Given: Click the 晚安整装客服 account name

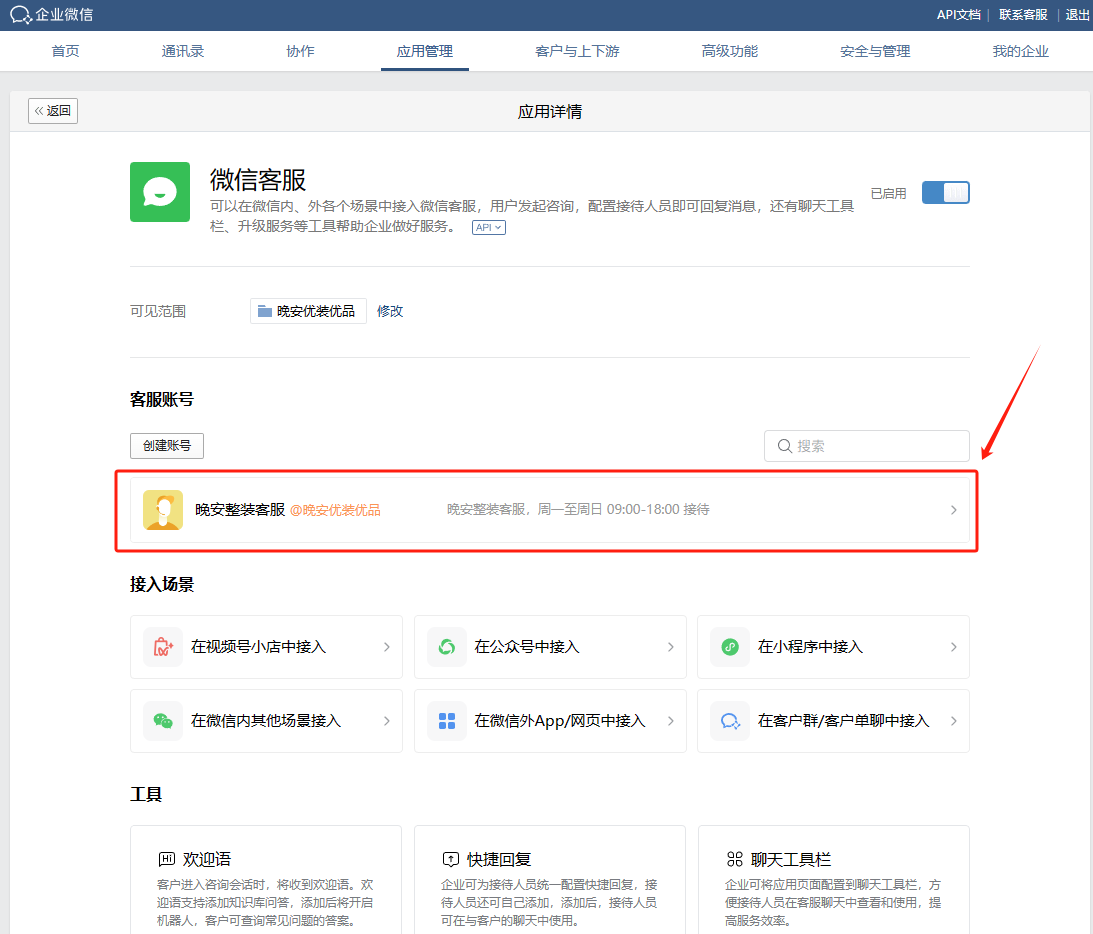Looking at the screenshot, I should click(x=240, y=510).
